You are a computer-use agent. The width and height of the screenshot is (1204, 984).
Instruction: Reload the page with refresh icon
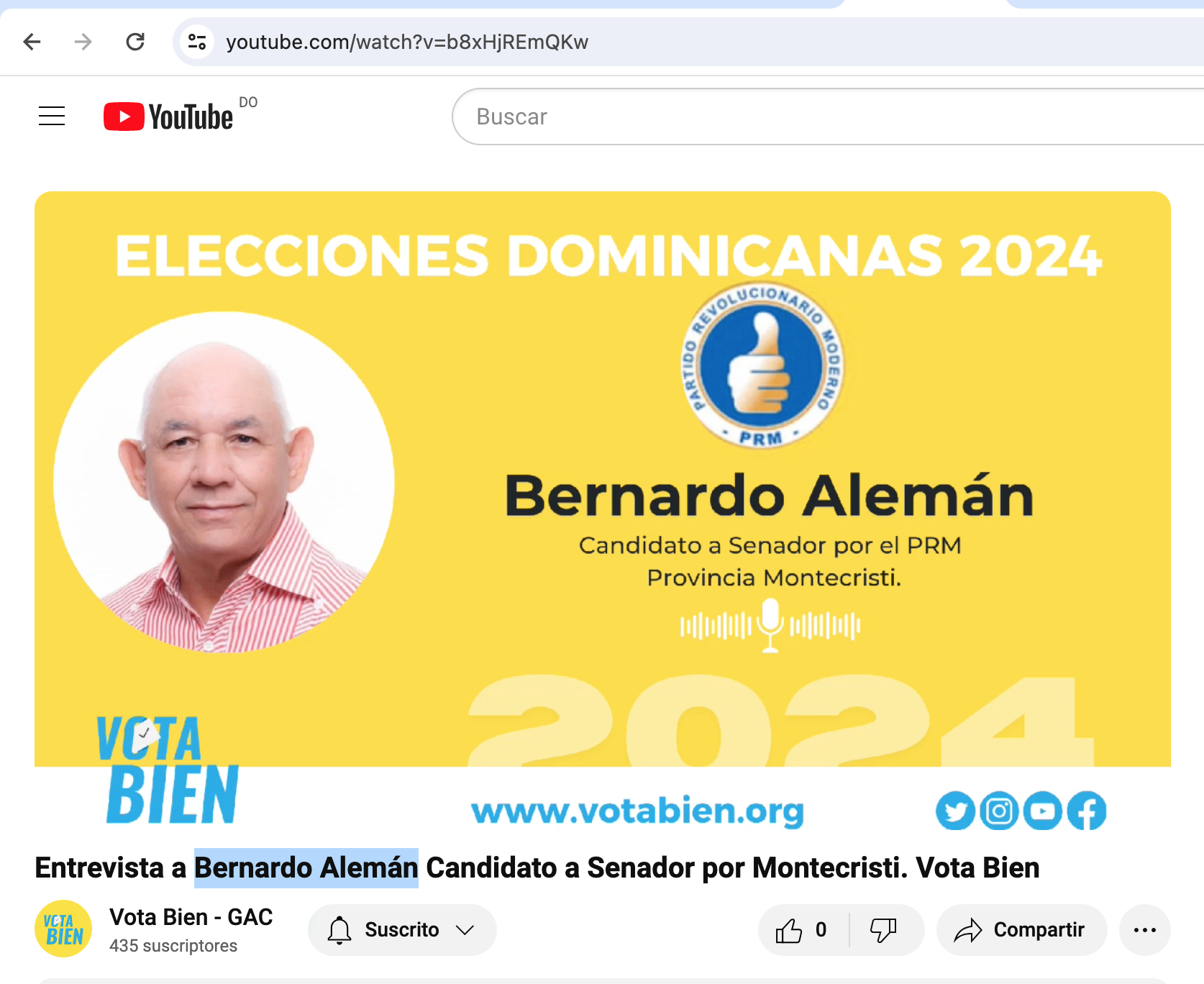click(x=135, y=42)
